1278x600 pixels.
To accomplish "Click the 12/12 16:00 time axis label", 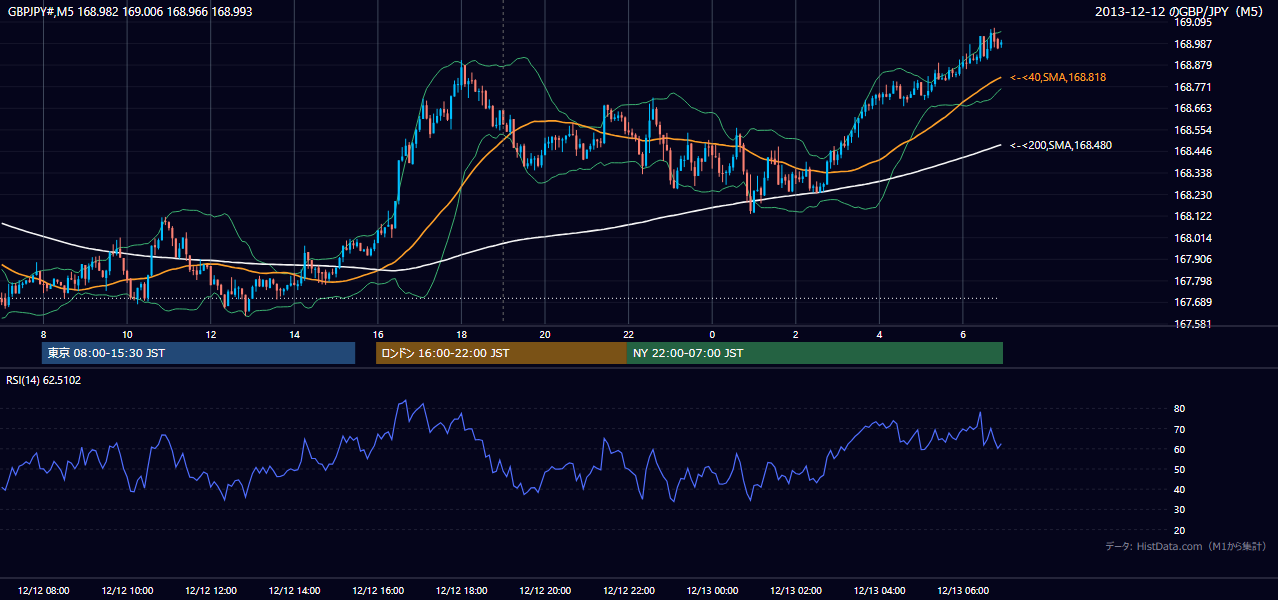I will (x=378, y=591).
